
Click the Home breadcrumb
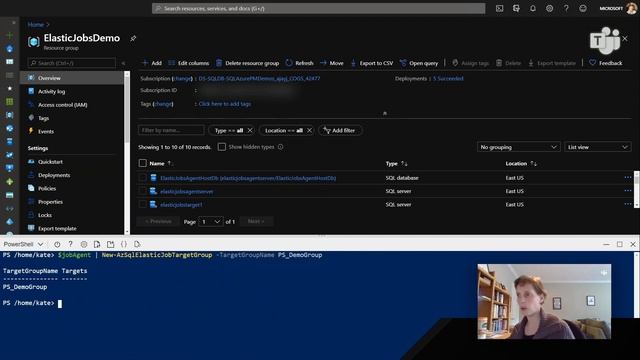[x=36, y=24]
